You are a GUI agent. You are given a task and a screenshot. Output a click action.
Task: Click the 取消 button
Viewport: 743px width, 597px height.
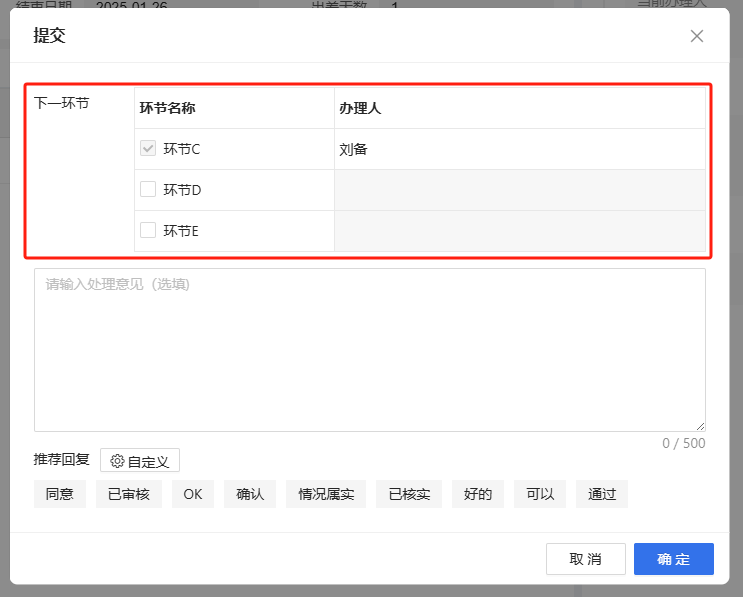click(x=585, y=559)
